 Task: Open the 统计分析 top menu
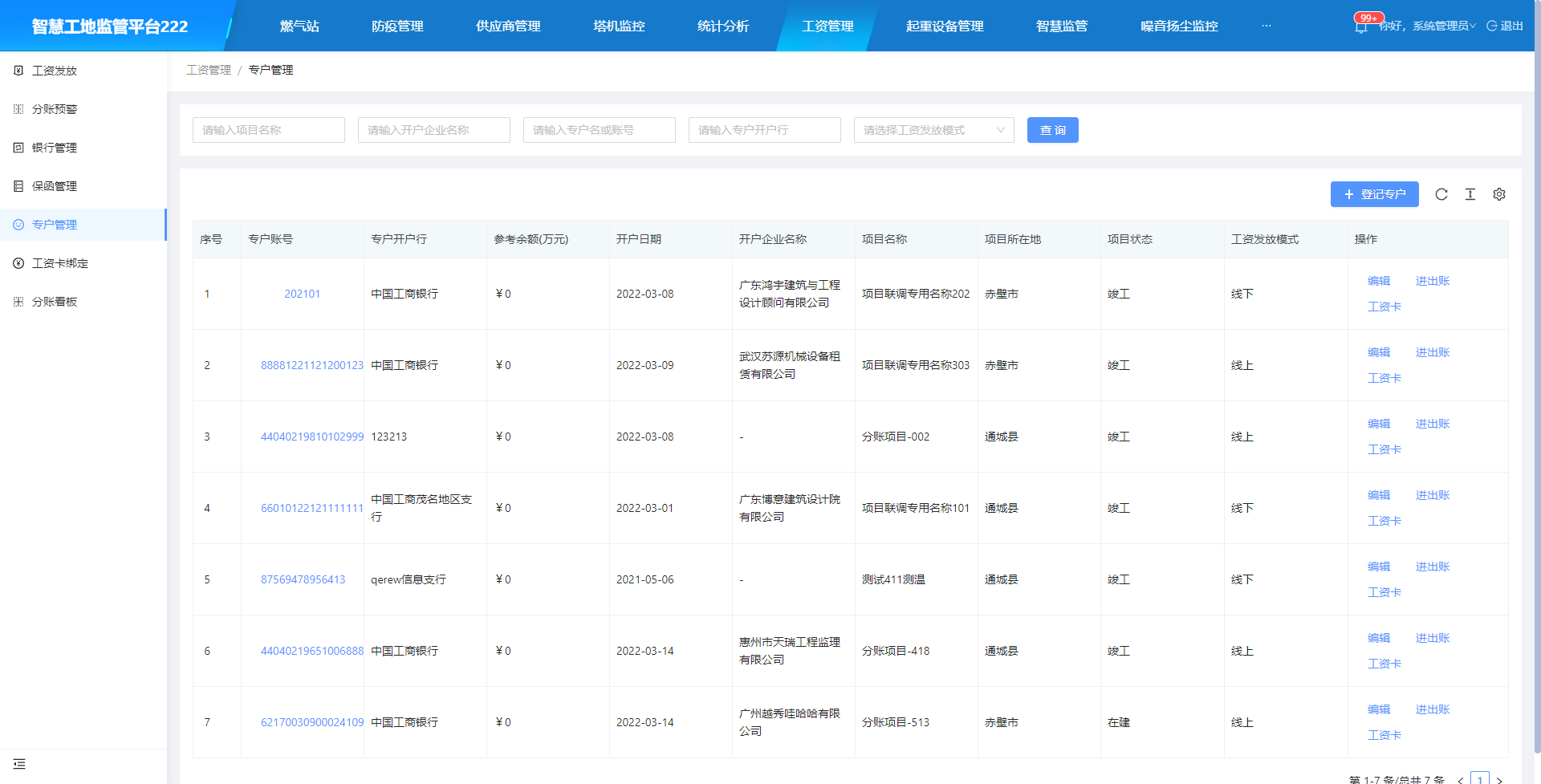click(x=723, y=26)
